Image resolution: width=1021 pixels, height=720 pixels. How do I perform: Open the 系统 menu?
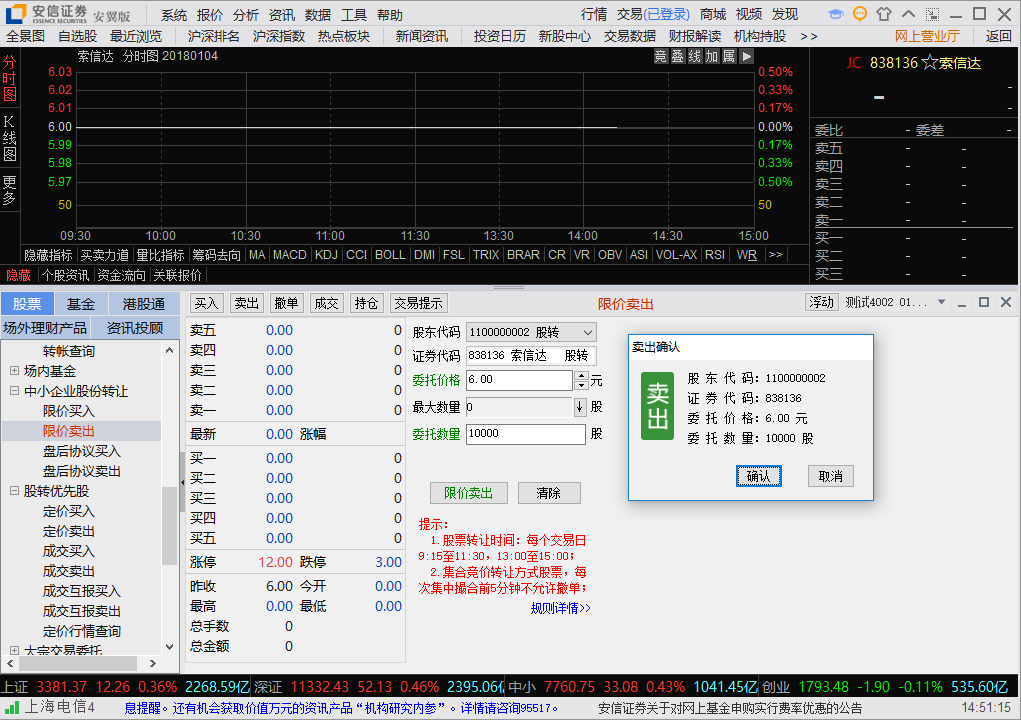point(174,15)
